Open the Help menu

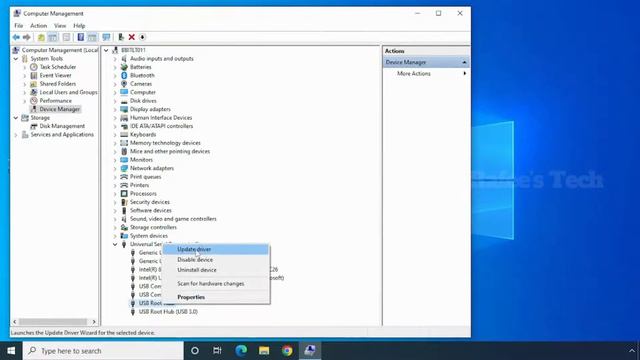[79, 26]
